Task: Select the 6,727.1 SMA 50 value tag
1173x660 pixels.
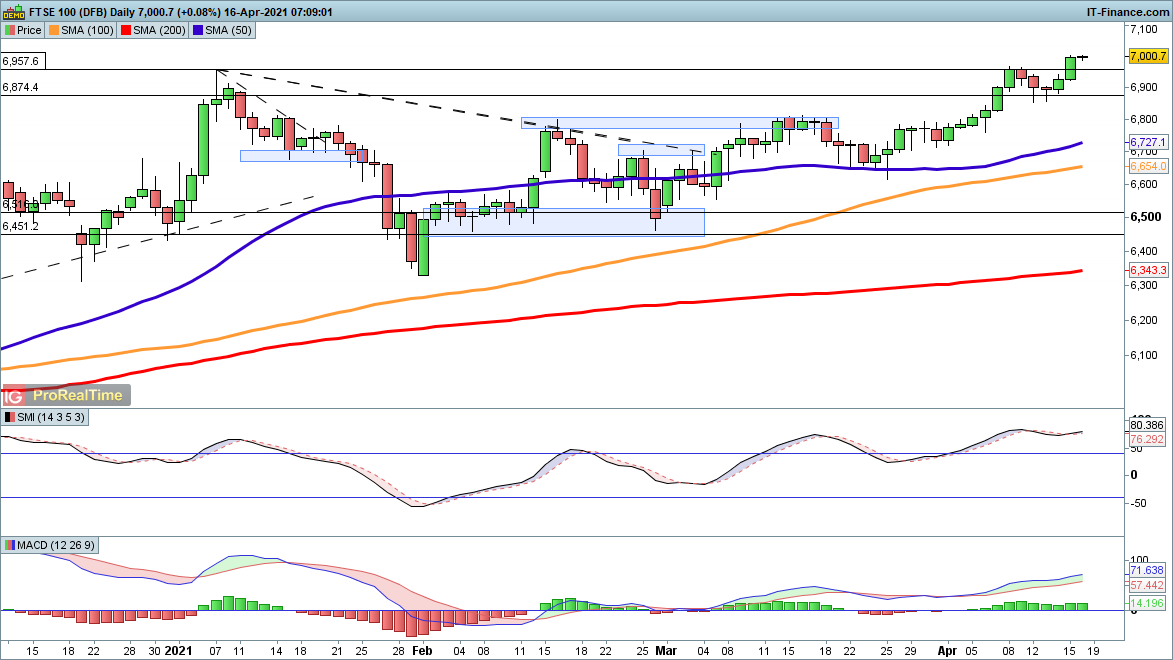Action: [1148, 143]
